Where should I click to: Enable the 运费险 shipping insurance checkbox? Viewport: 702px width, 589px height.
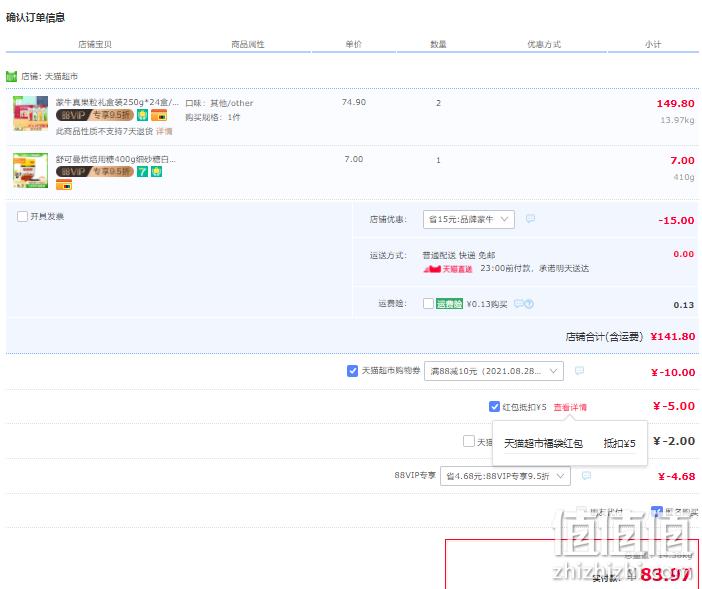point(428,304)
